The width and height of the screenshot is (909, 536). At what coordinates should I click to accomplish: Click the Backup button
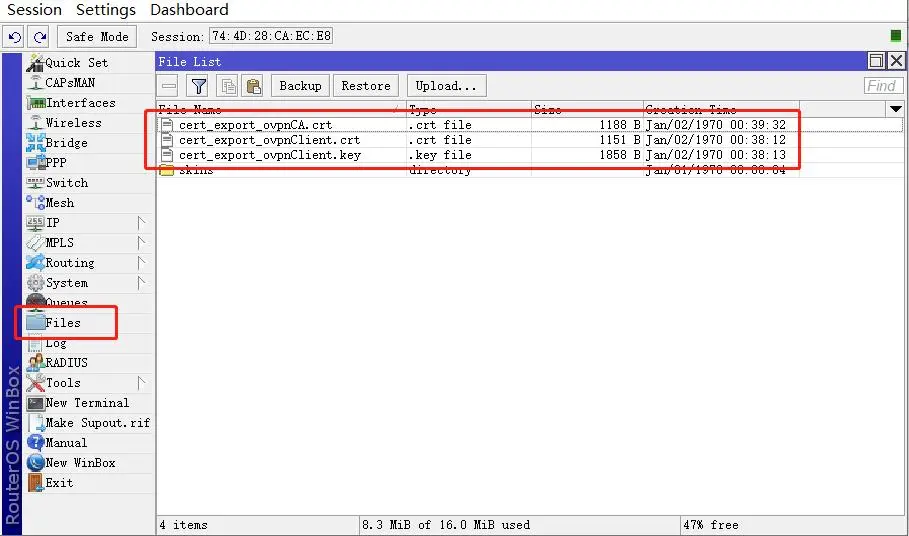tap(300, 86)
